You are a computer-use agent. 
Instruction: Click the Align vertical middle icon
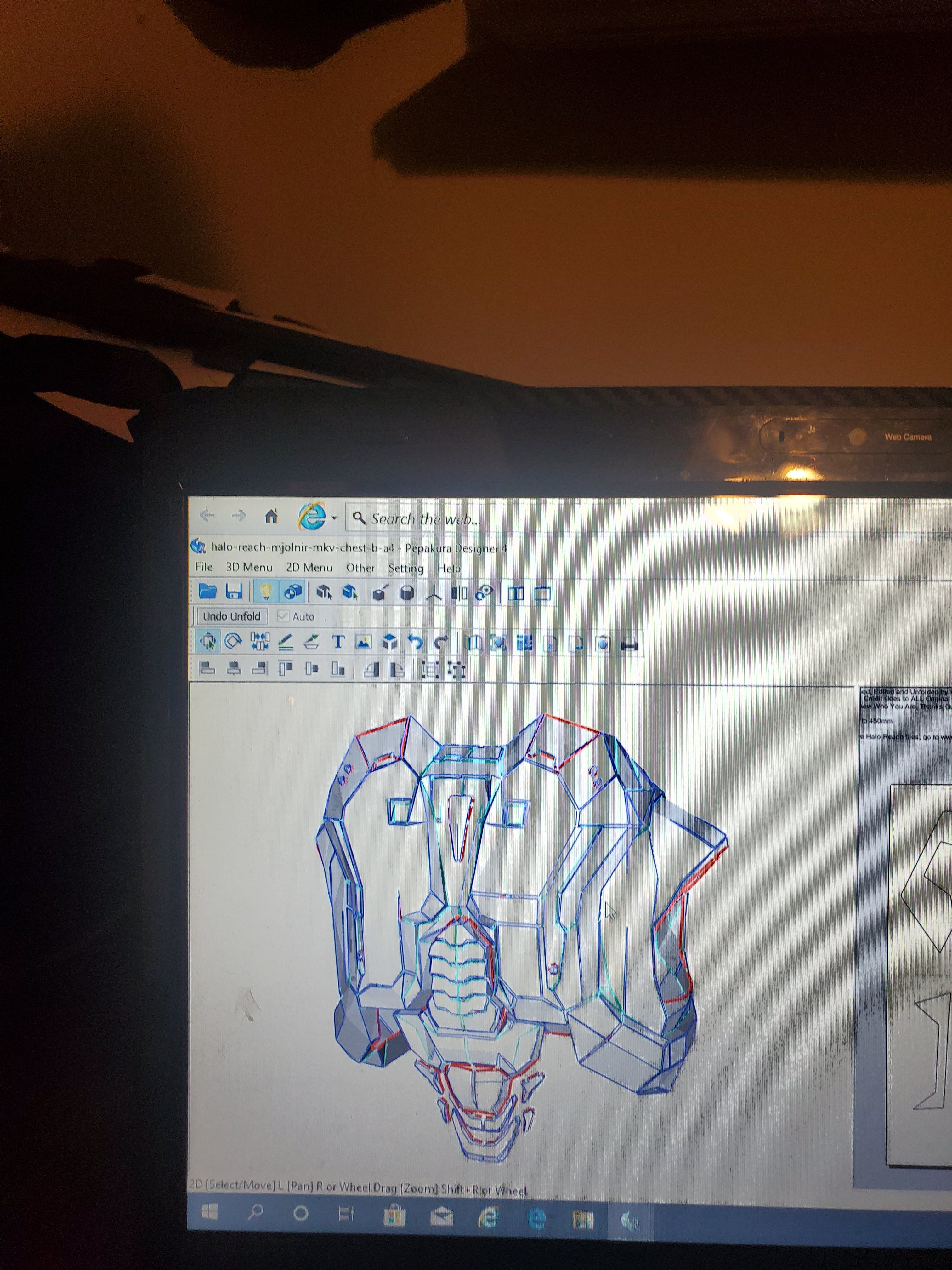point(312,669)
